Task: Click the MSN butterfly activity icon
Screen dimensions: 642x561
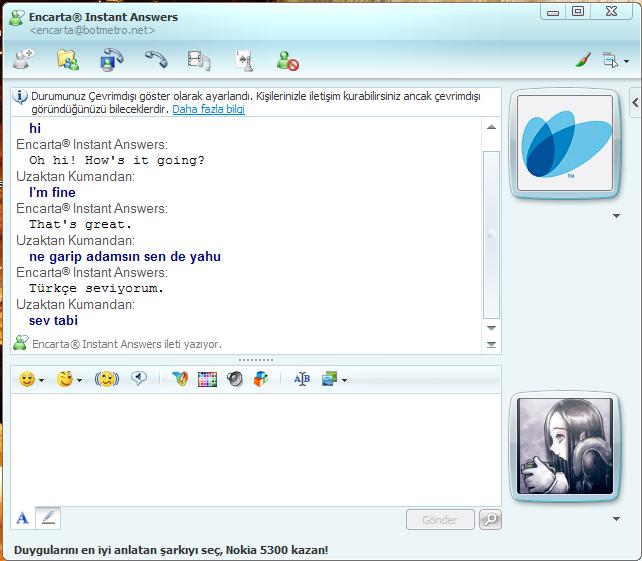Action: pos(180,379)
